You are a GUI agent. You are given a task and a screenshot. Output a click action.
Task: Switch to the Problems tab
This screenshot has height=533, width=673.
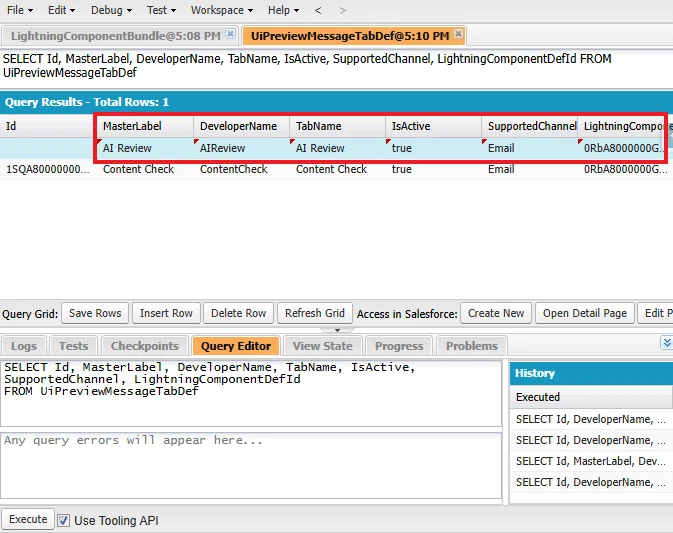(472, 346)
